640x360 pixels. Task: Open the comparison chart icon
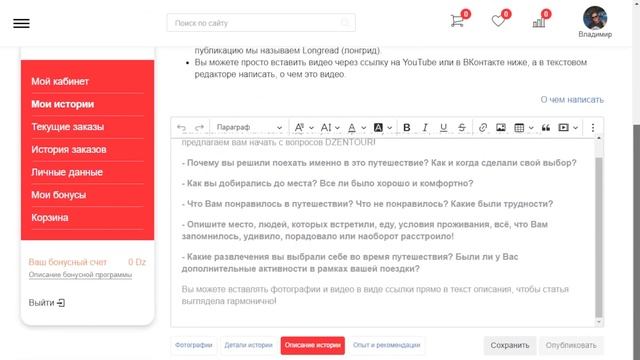pos(539,22)
